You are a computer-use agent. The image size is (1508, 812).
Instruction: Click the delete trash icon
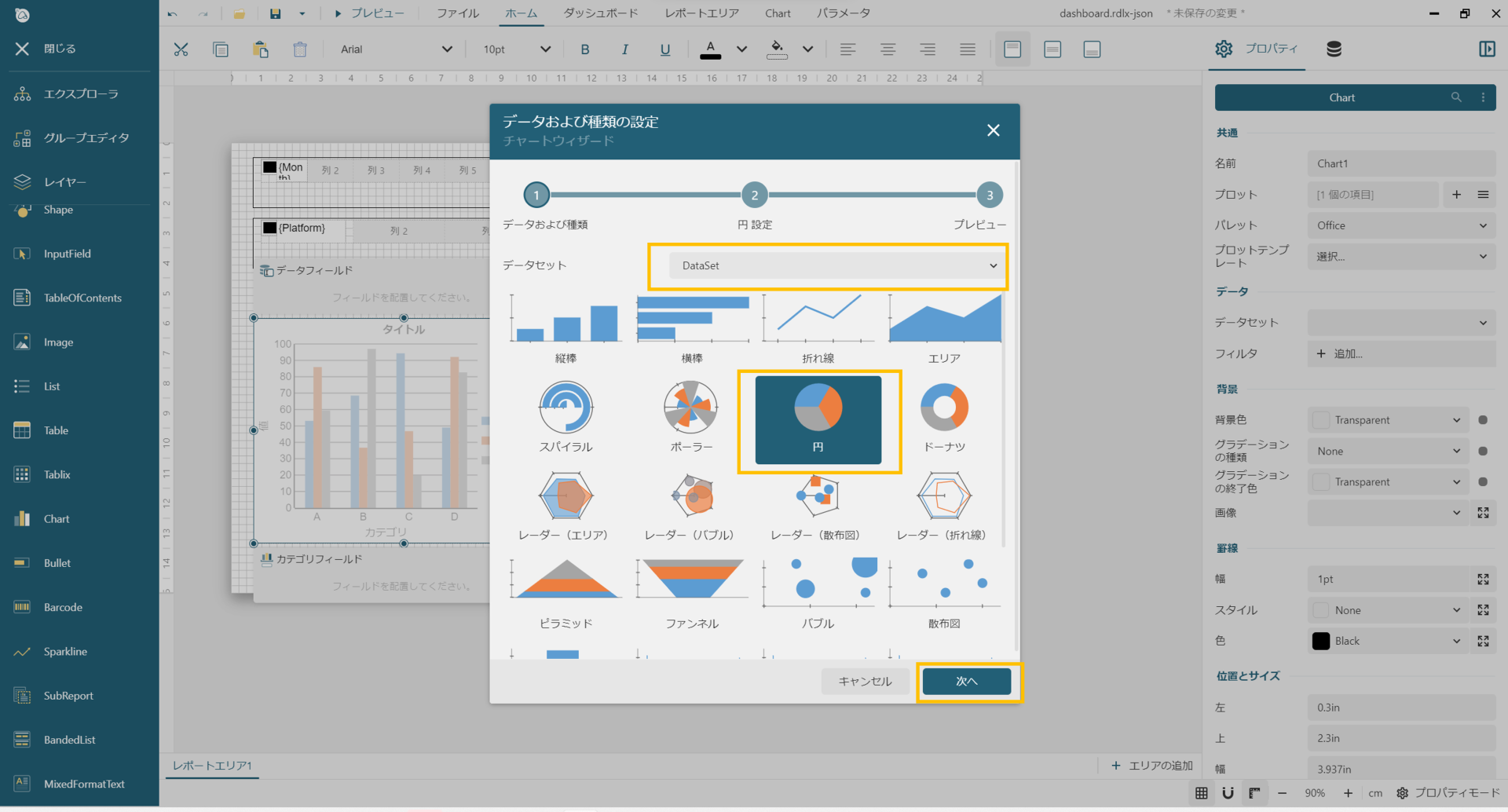pos(300,49)
